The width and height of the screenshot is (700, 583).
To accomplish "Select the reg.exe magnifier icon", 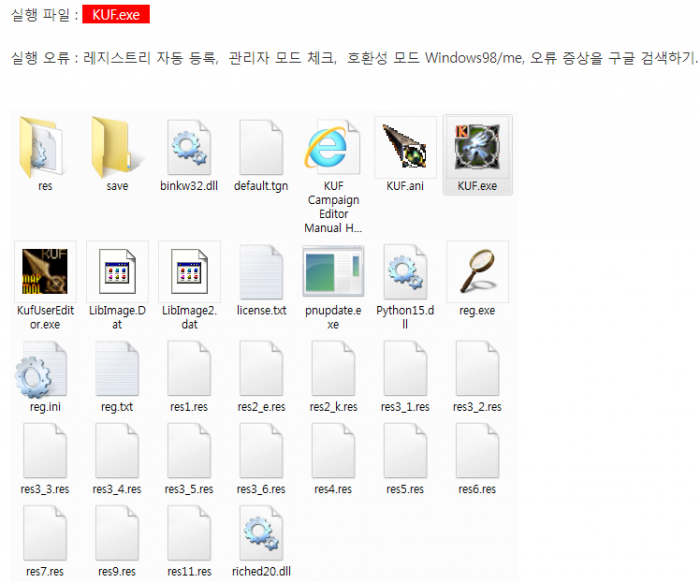I will [x=477, y=271].
